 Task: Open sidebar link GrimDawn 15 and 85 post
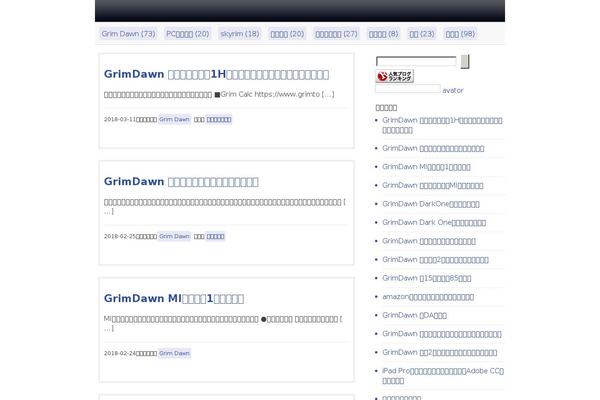[427, 278]
